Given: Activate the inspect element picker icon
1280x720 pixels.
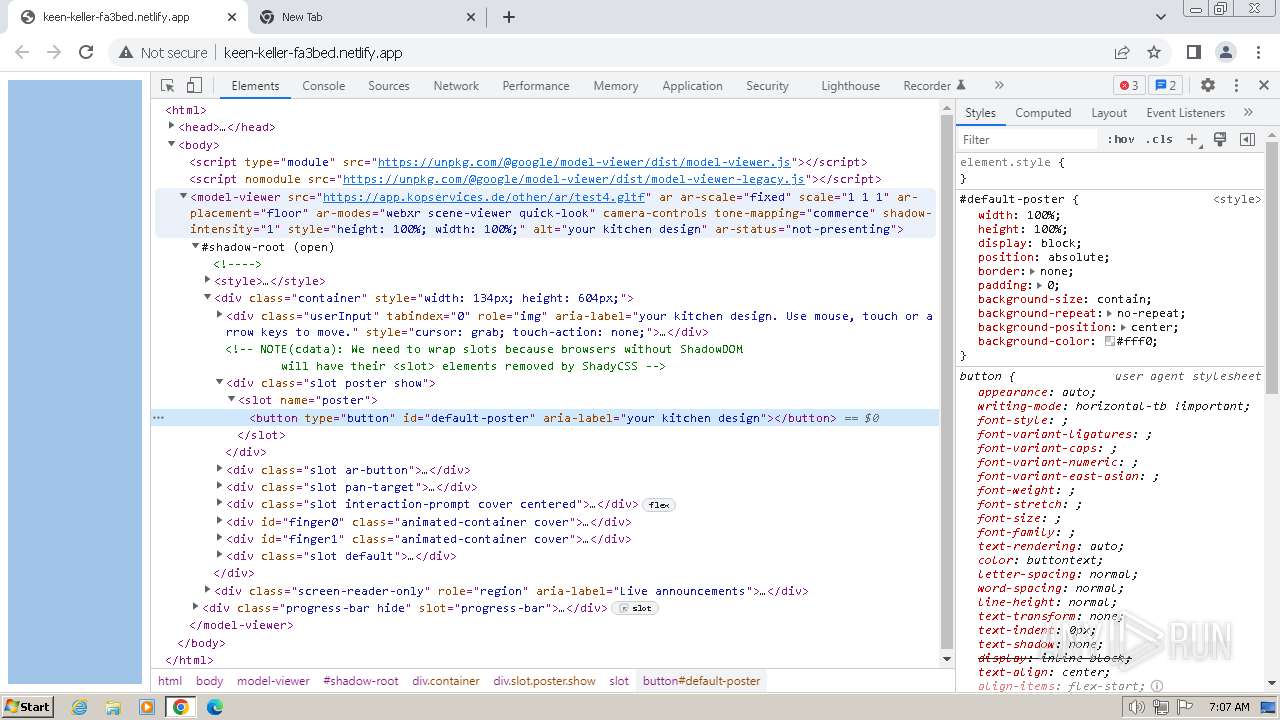Looking at the screenshot, I should (168, 86).
